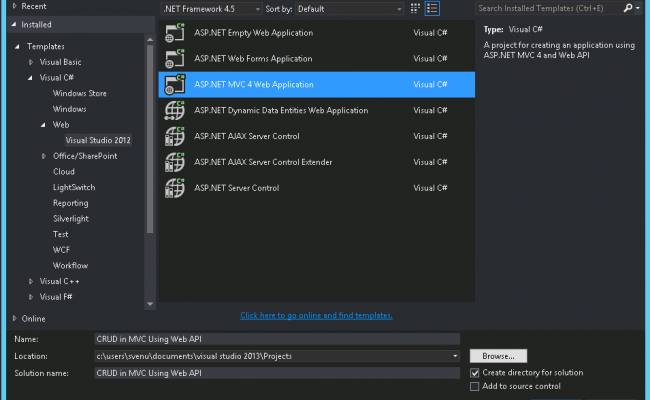Click the Solution name input field
The image size is (650, 400).
[x=277, y=373]
